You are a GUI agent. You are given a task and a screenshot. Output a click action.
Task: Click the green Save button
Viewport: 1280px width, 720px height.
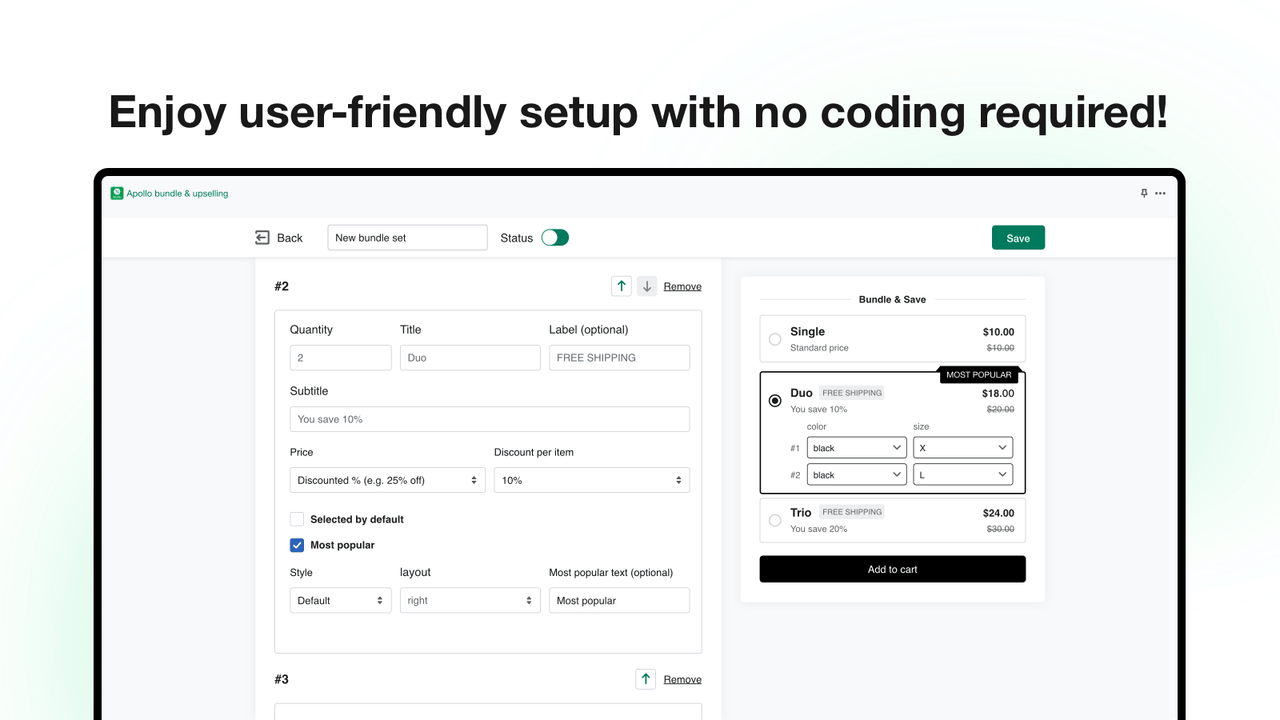coord(1018,237)
